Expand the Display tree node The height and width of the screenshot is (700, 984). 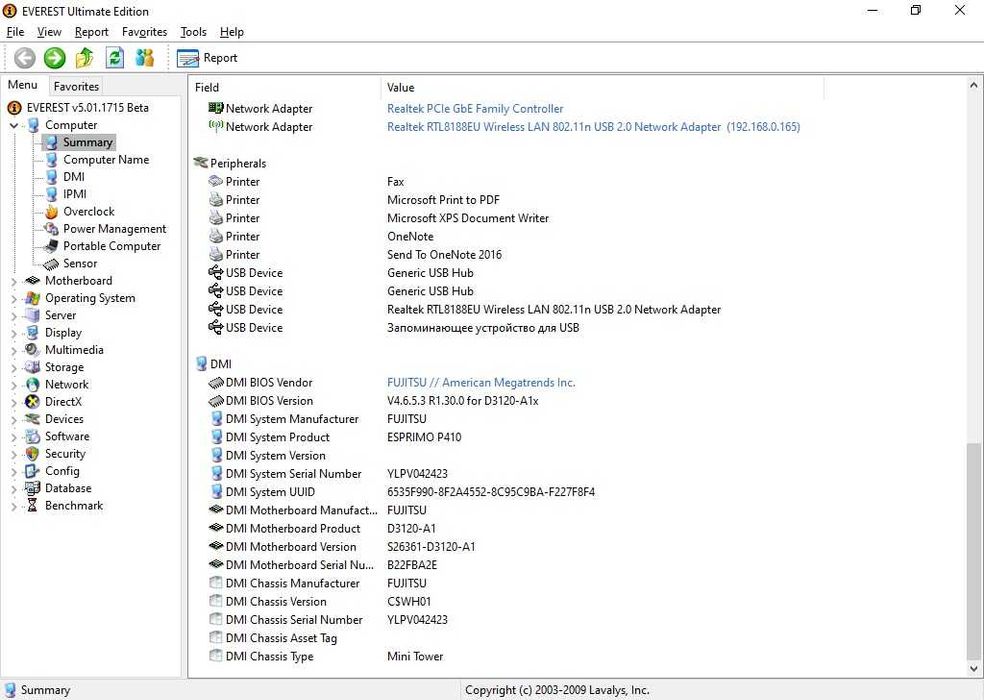coord(14,333)
